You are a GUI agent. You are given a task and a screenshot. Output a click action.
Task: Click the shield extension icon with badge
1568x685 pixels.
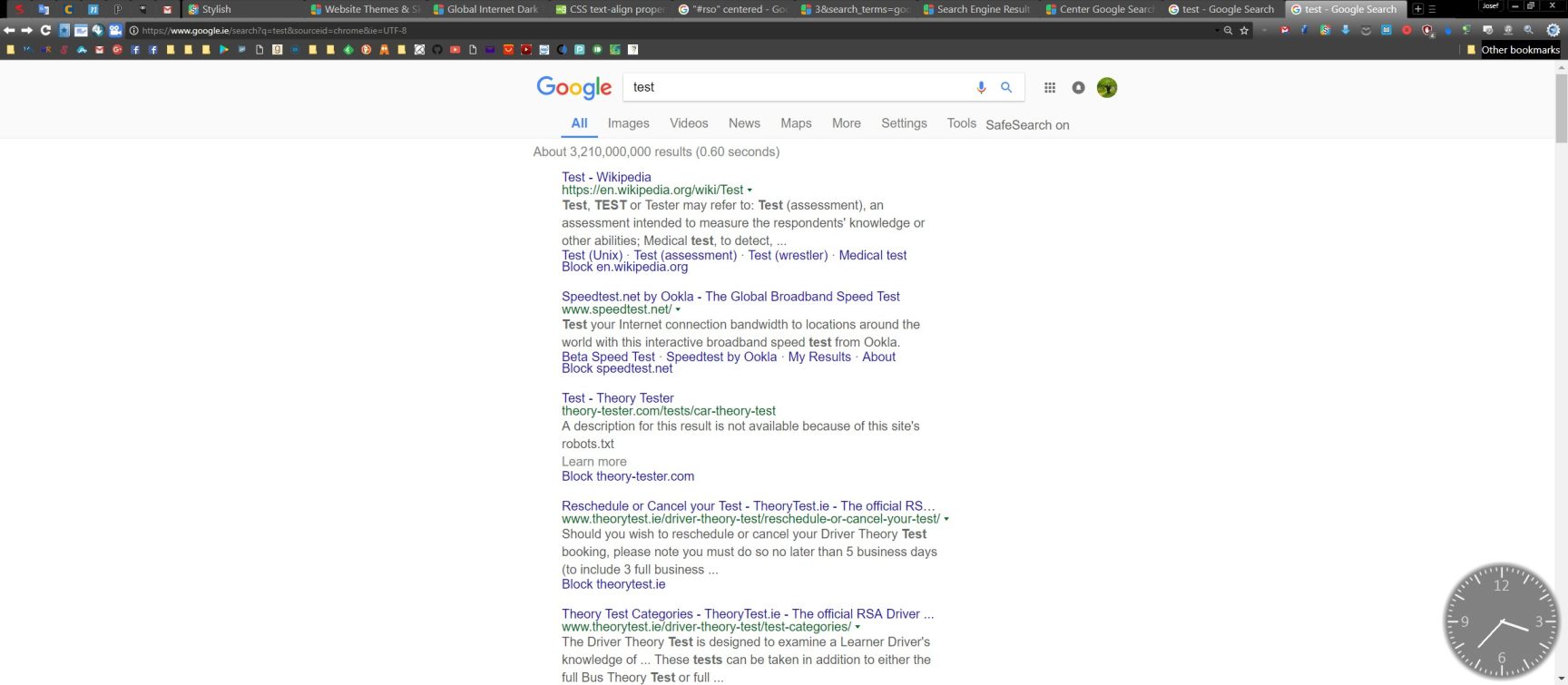point(1427,31)
